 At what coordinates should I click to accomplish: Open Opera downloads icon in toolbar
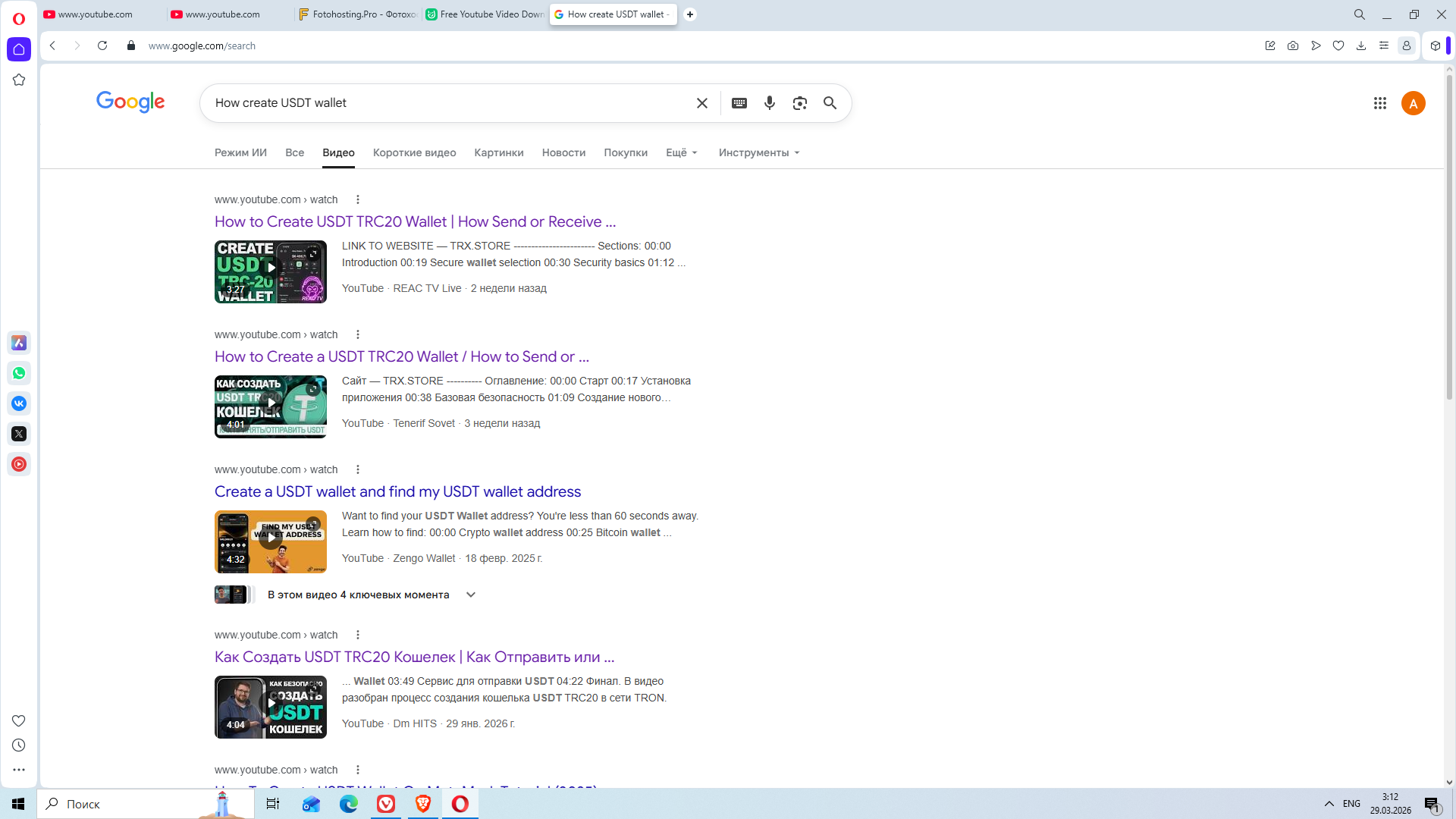click(1361, 45)
